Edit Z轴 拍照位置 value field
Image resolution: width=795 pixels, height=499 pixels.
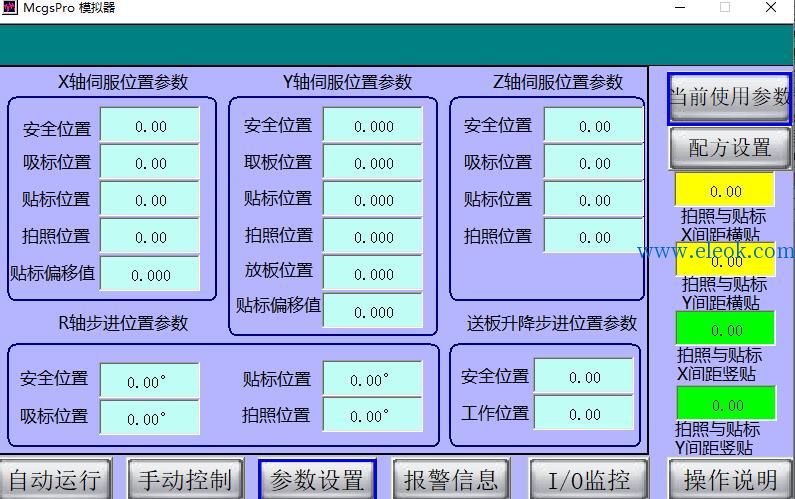(594, 236)
